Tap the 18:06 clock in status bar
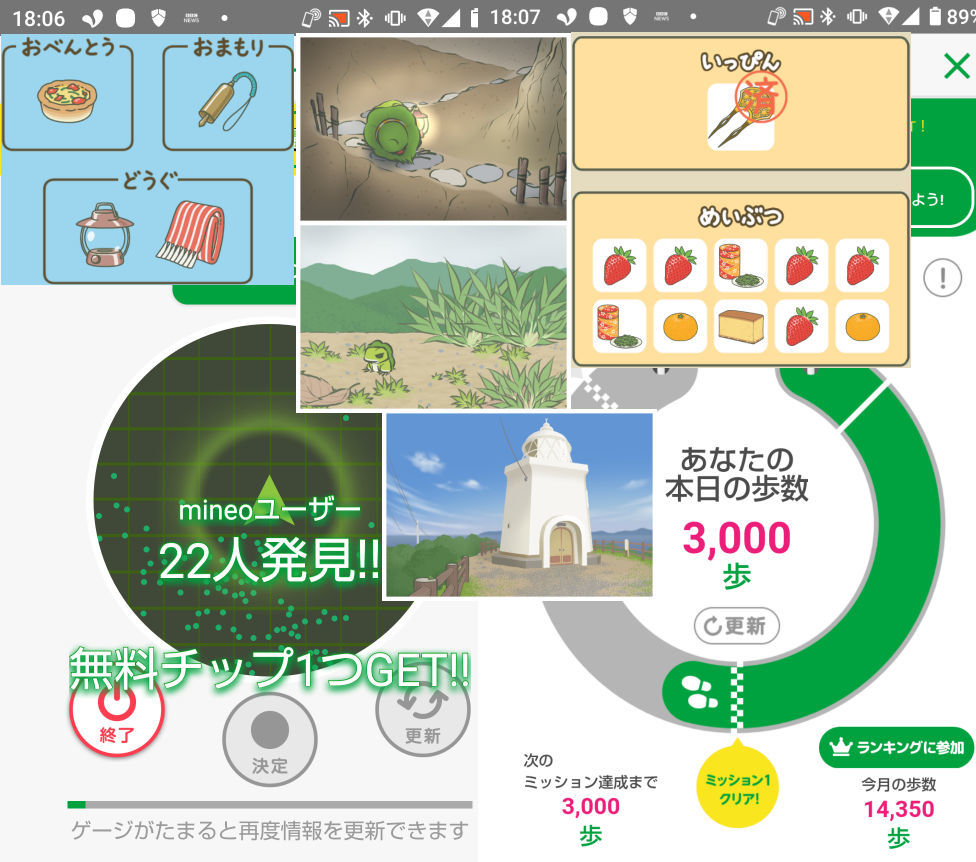 [x=39, y=18]
